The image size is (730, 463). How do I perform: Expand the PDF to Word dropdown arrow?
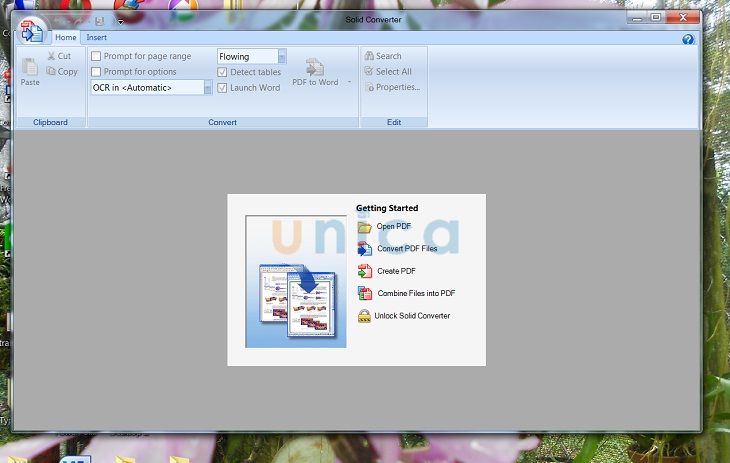(x=349, y=82)
